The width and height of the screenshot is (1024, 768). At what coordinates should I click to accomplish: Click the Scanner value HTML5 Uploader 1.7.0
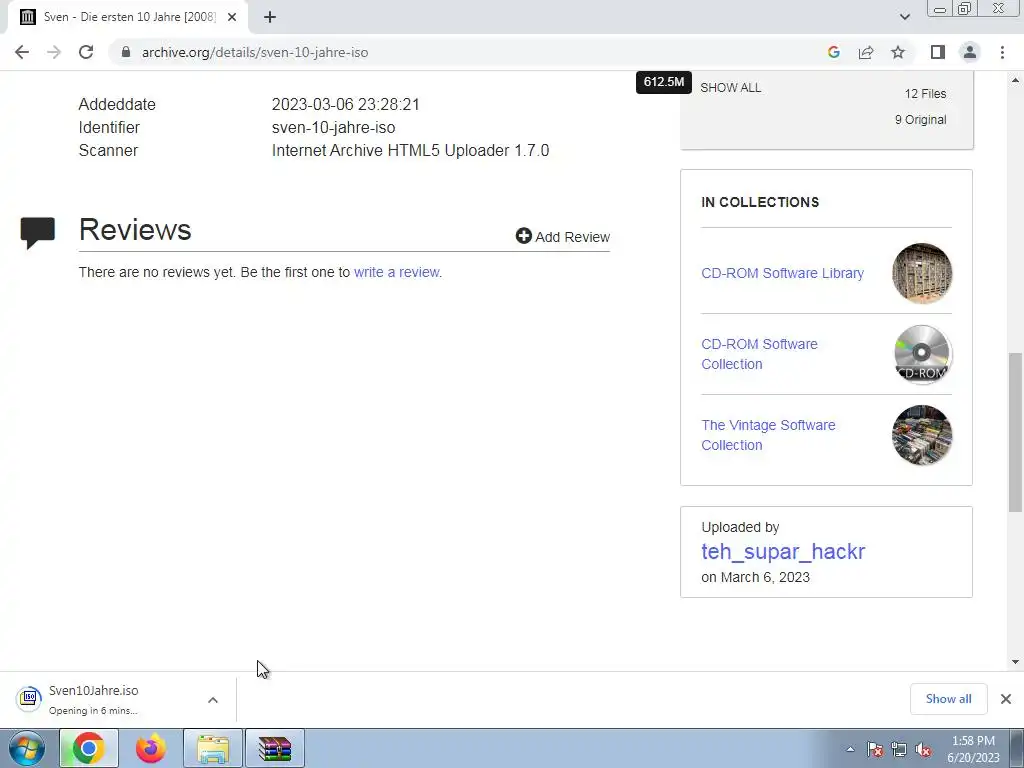click(410, 150)
